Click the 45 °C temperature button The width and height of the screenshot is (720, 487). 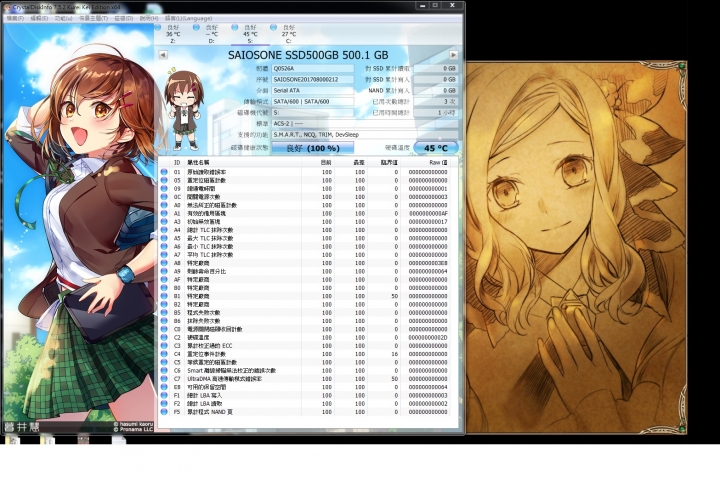coord(436,148)
